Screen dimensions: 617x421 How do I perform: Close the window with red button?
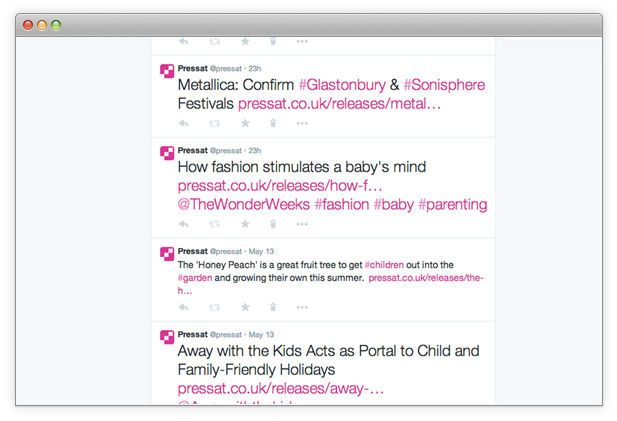pyautogui.click(x=28, y=25)
